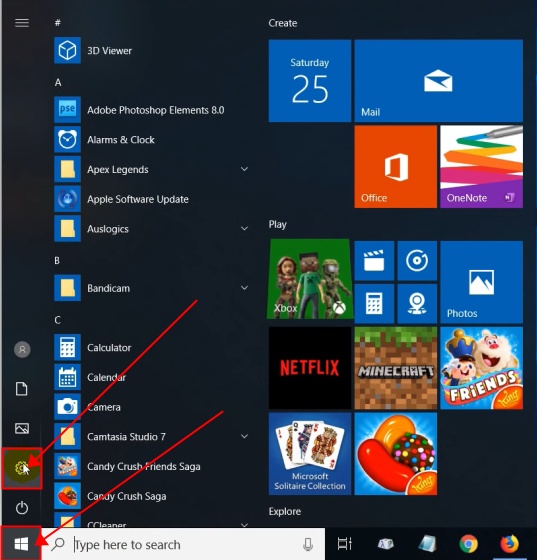The image size is (537, 560).
Task: Open the Mail tile
Action: (x=438, y=81)
